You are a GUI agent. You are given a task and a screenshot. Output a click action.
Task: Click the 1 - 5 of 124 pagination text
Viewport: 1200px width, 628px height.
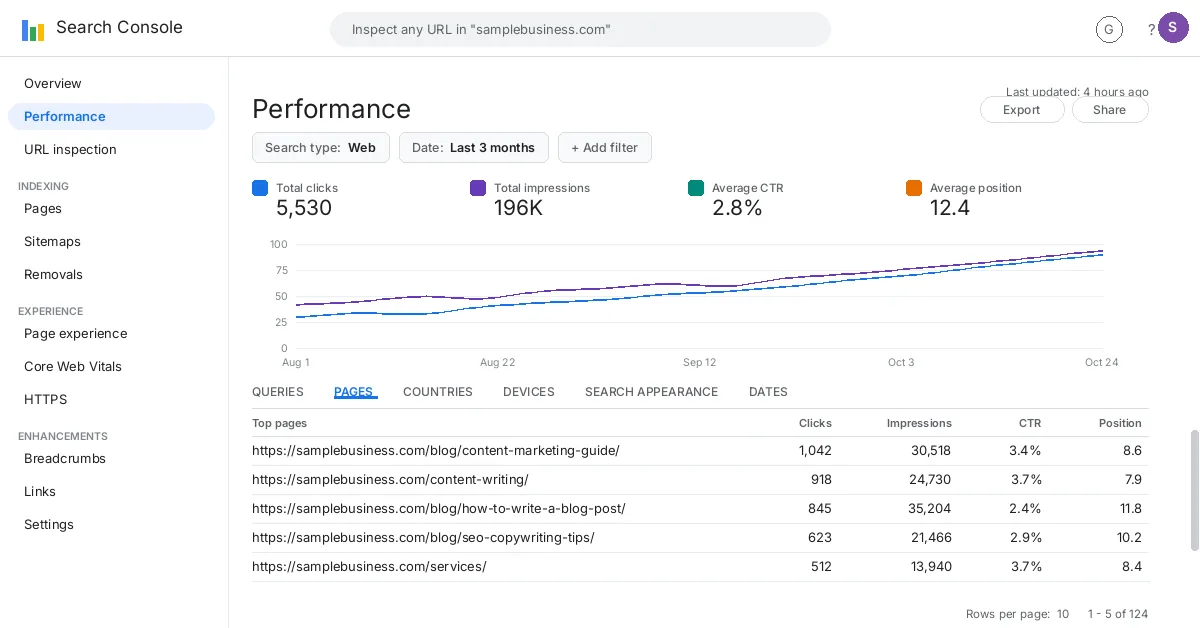(1117, 614)
